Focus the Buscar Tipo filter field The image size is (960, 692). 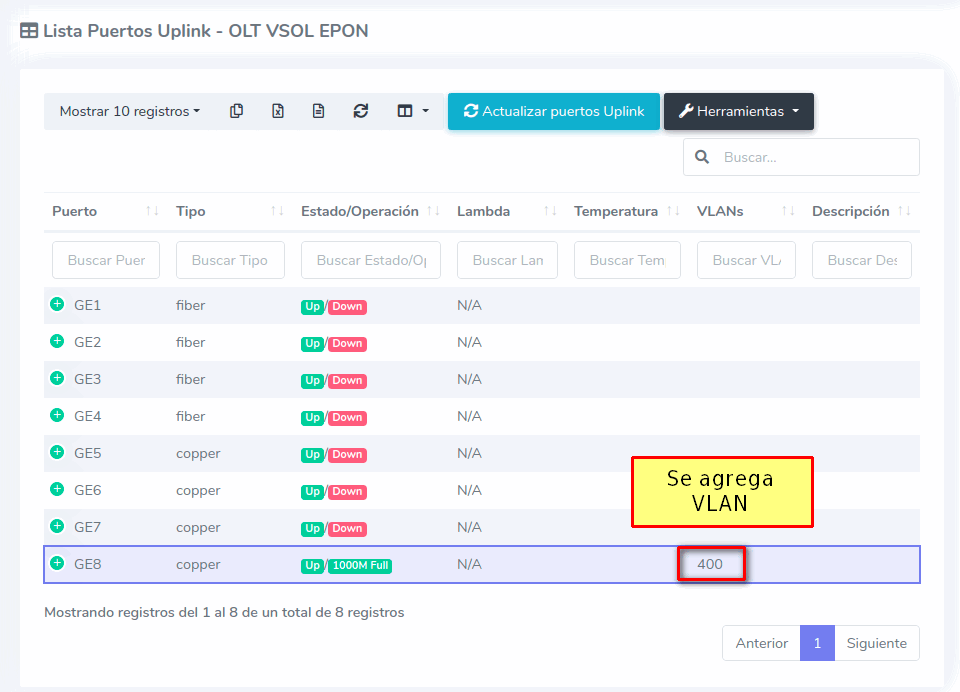point(230,260)
